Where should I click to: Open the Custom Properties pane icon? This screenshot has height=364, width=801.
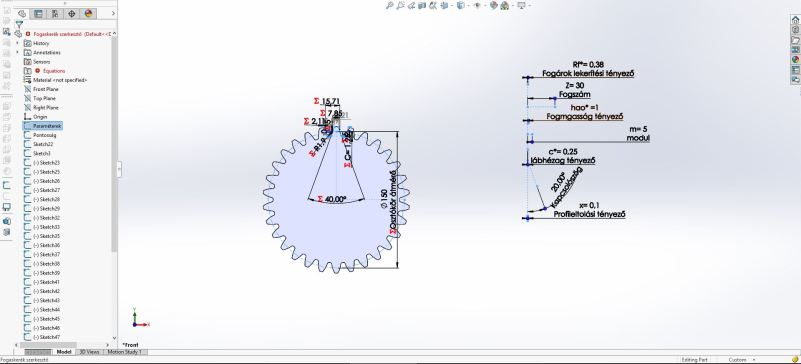pyautogui.click(x=795, y=69)
